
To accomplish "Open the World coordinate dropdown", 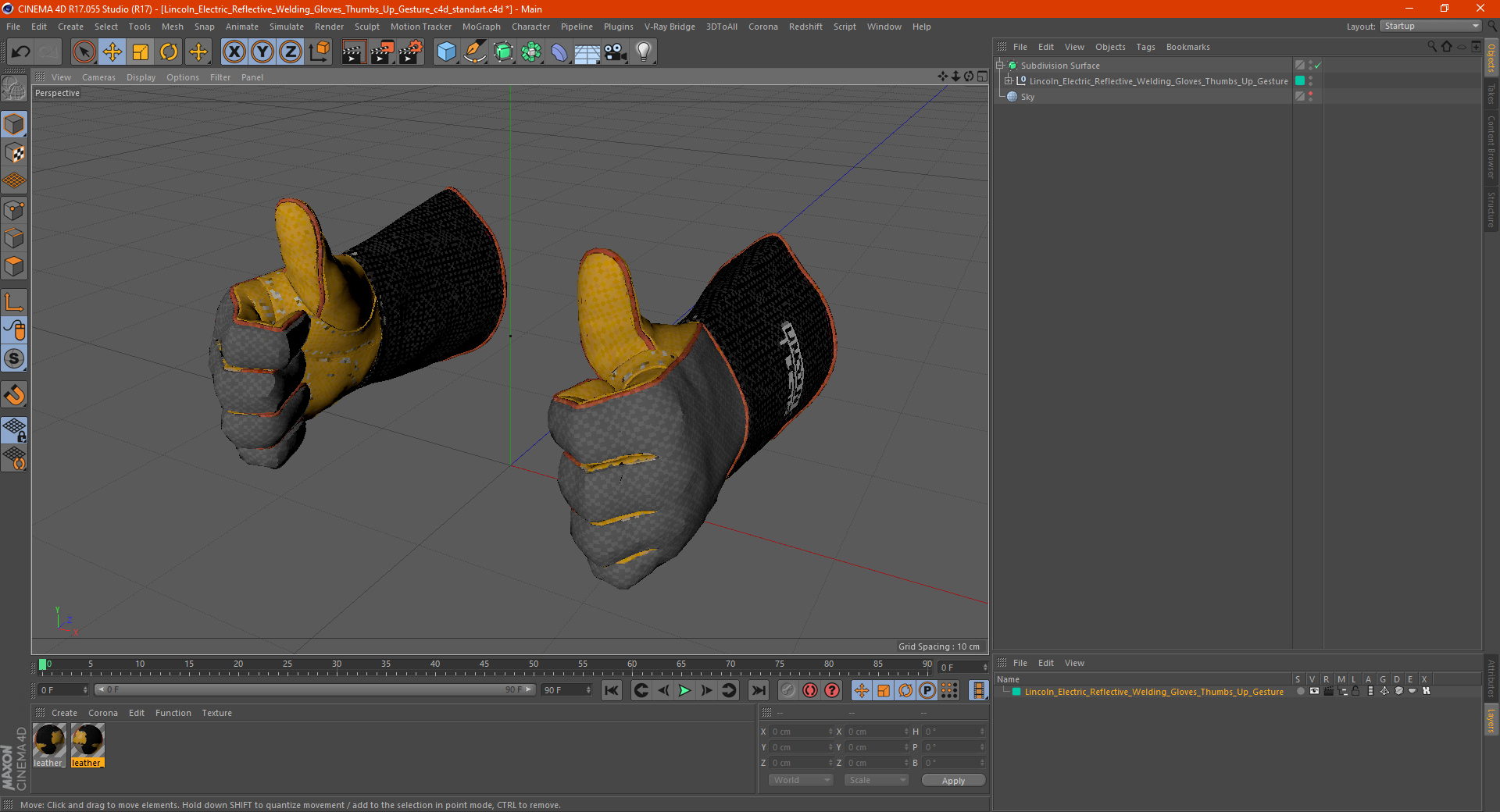I will point(801,780).
